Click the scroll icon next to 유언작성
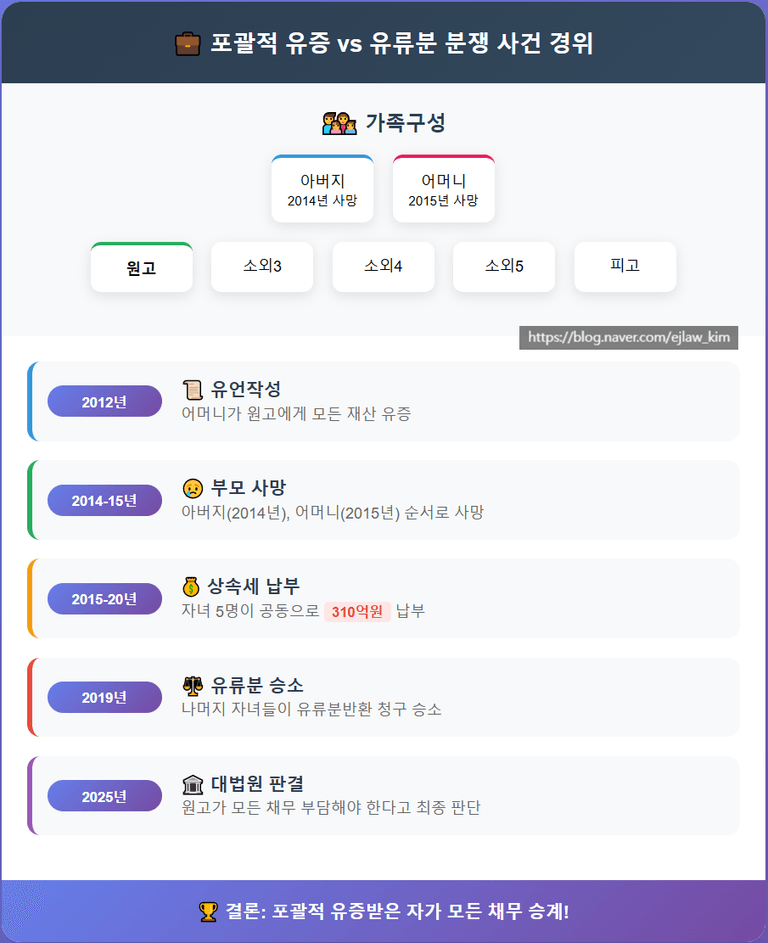The height and width of the screenshot is (943, 768). 193,390
